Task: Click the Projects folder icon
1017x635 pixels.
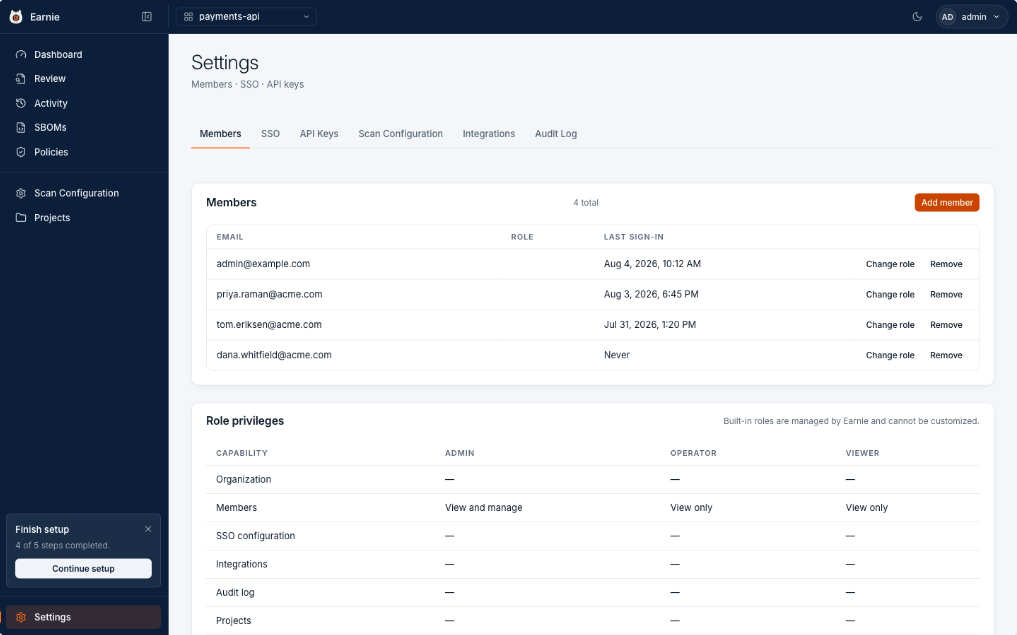Action: pos(21,218)
